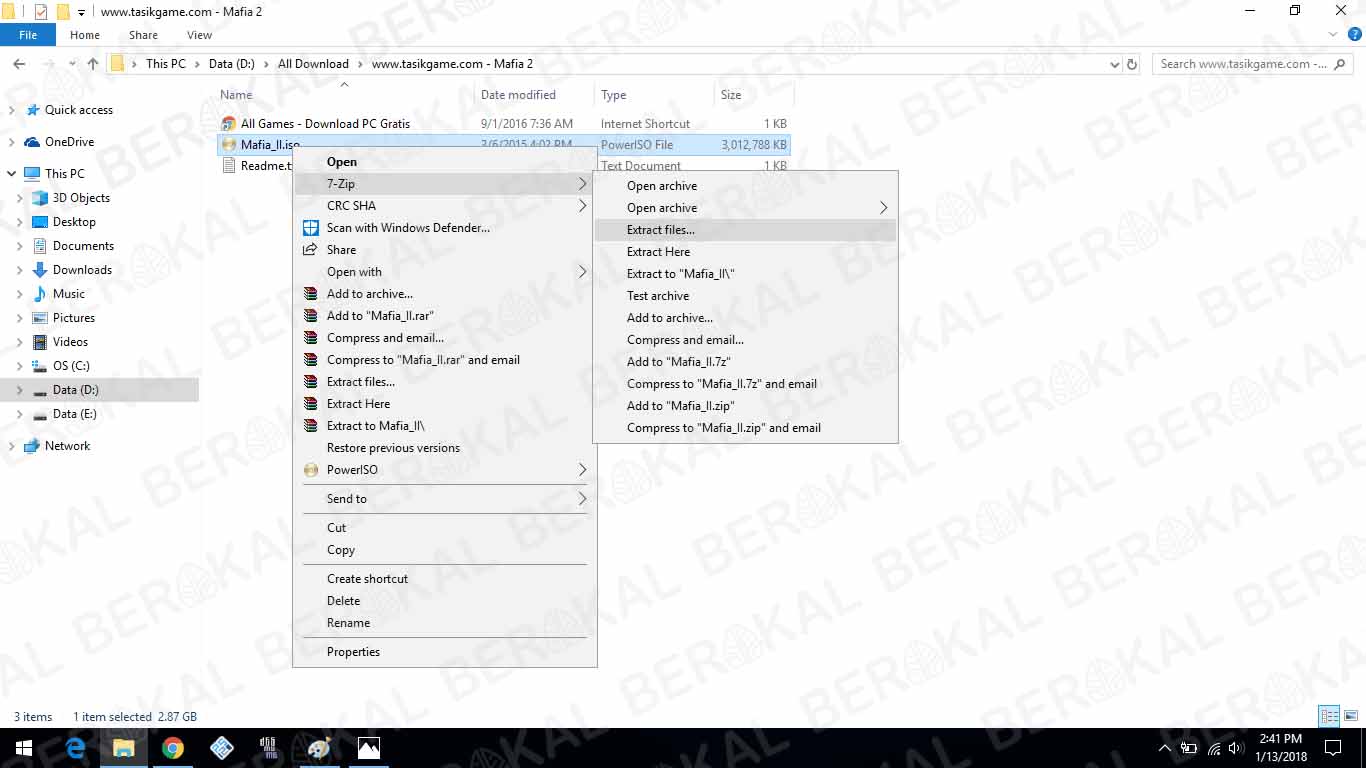
Task: Click the Share icon in context menu
Action: pyautogui.click(x=310, y=250)
